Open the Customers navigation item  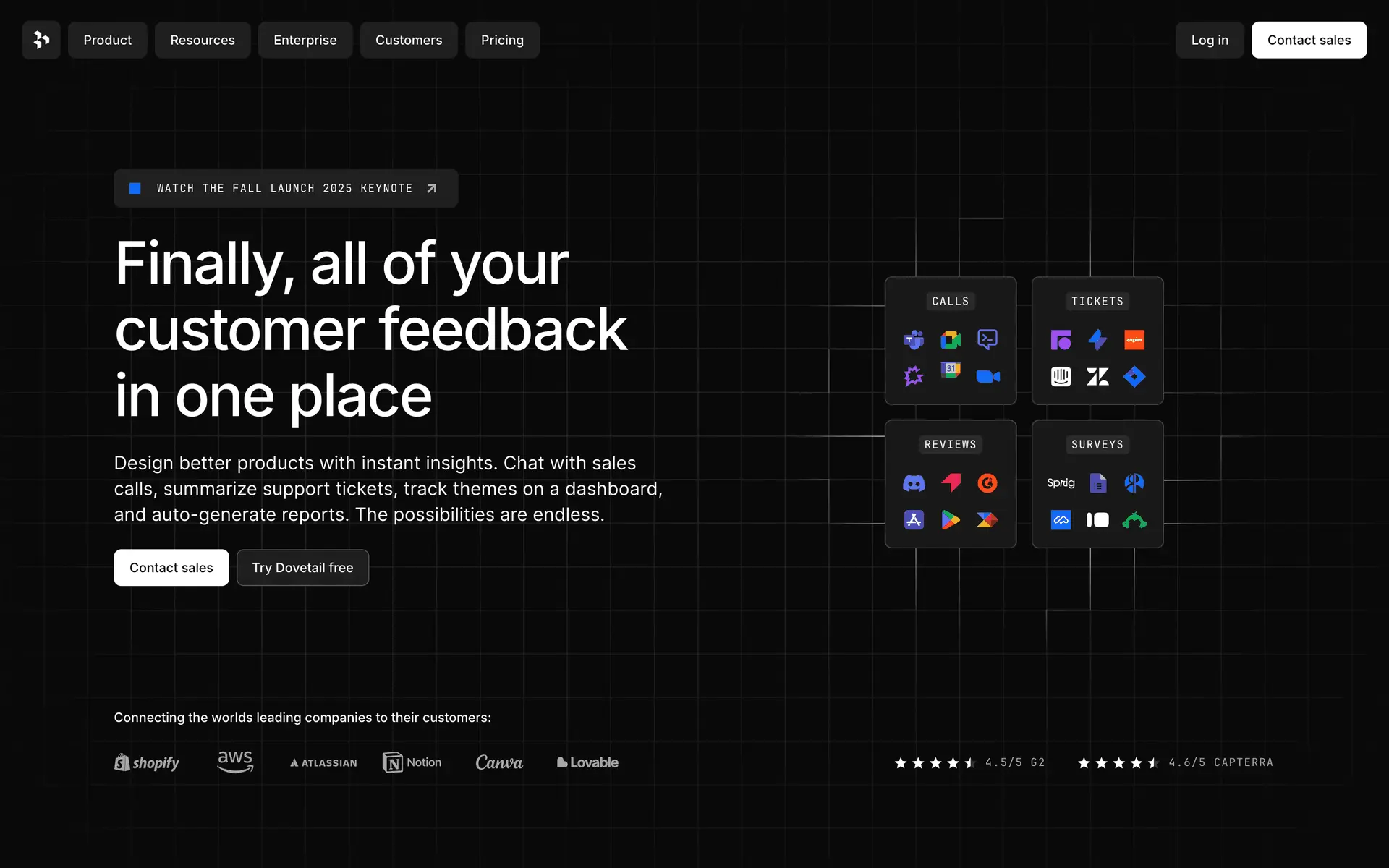[x=409, y=40]
